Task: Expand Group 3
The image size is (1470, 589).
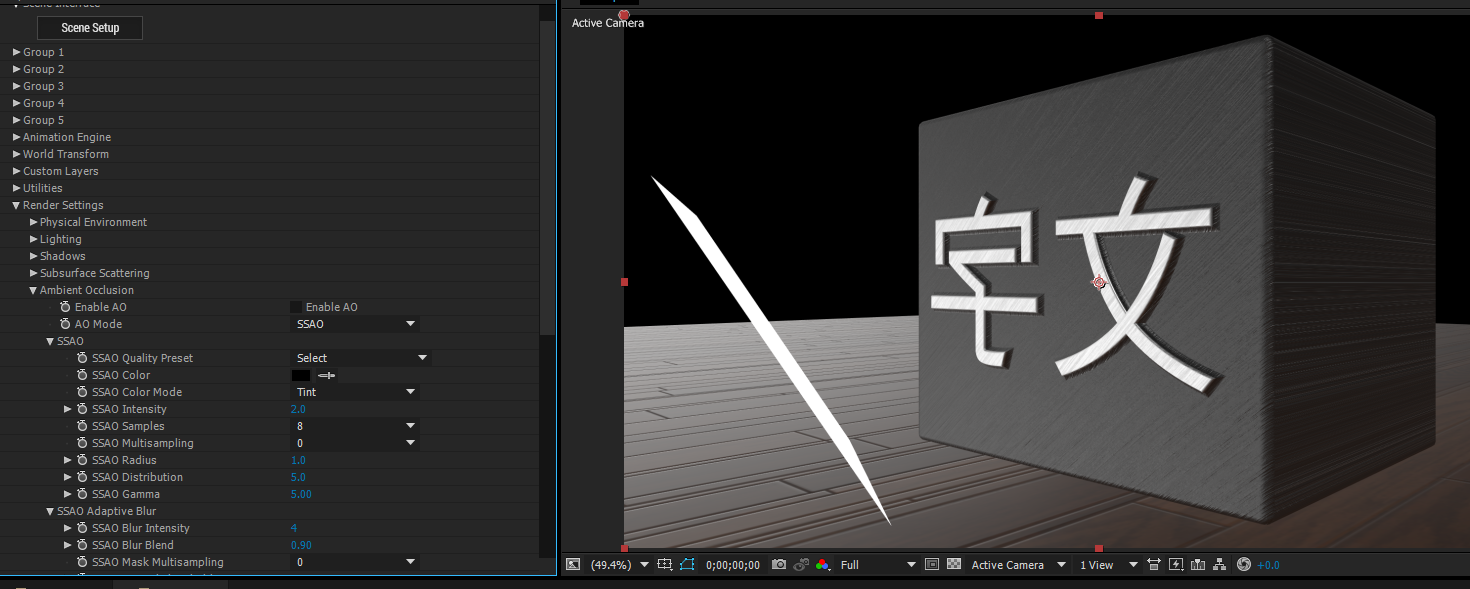Action: (16, 86)
